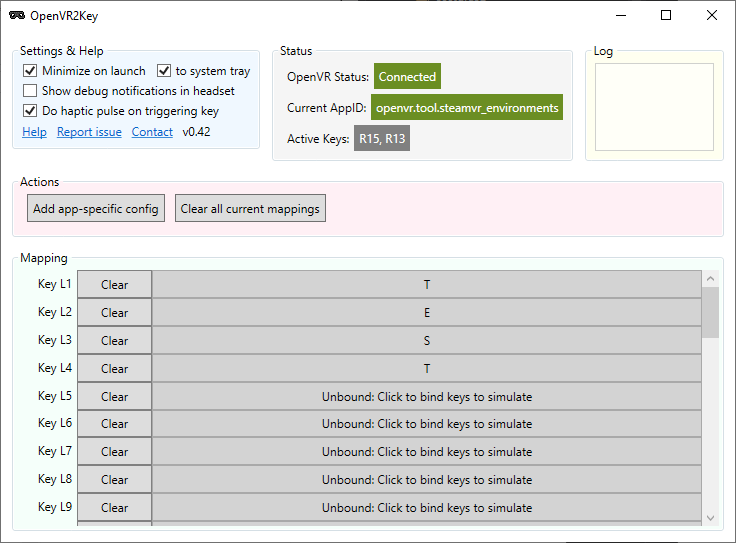736x543 pixels.
Task: Click the mapping list scroll up arrow
Action: coord(711,278)
